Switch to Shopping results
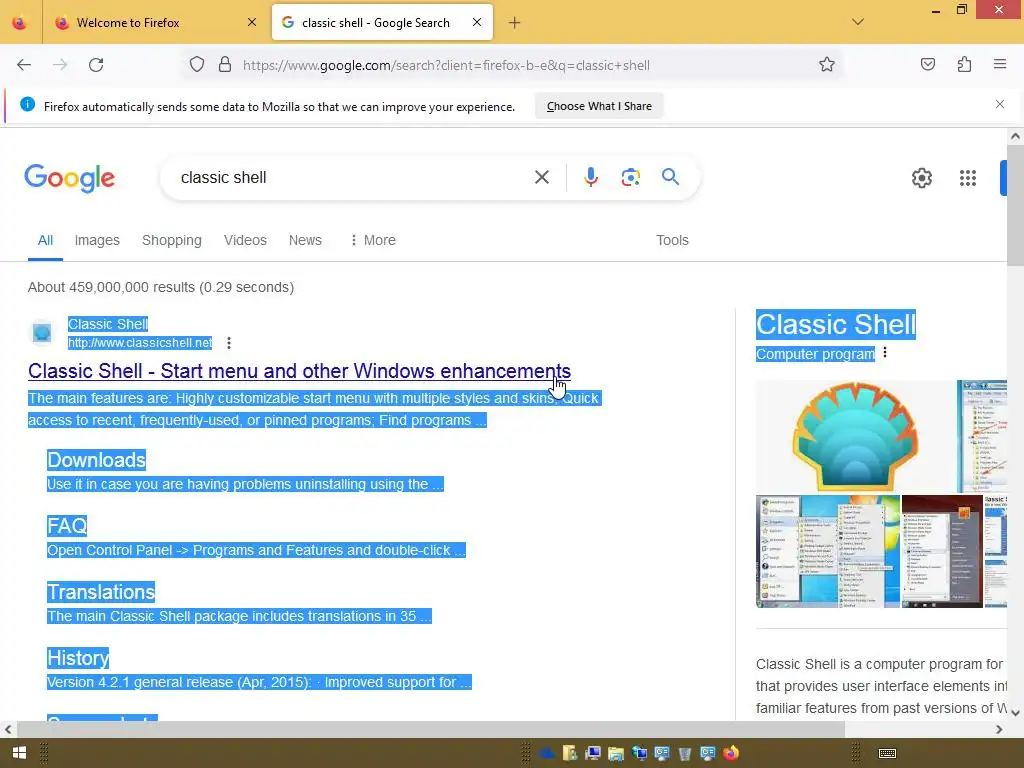 coord(172,240)
